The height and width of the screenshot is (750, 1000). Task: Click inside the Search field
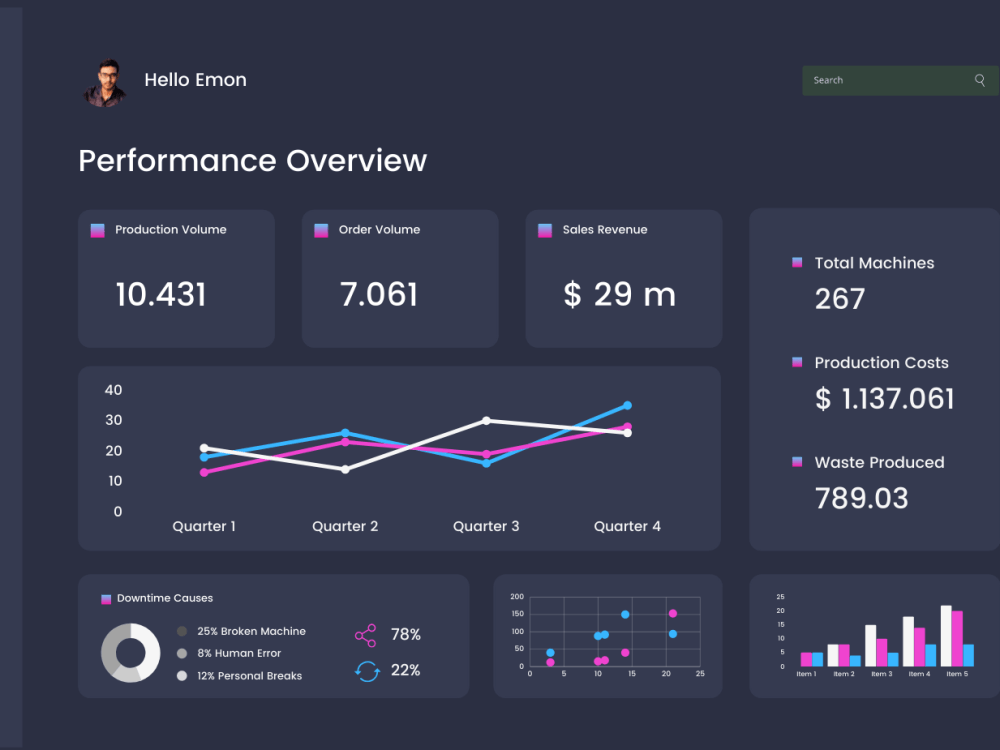pos(900,80)
